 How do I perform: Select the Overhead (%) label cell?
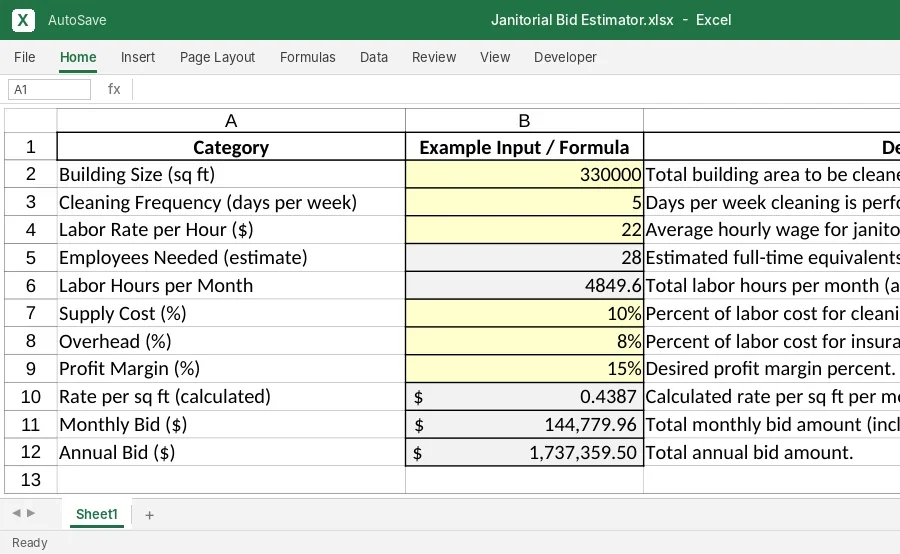coord(231,341)
